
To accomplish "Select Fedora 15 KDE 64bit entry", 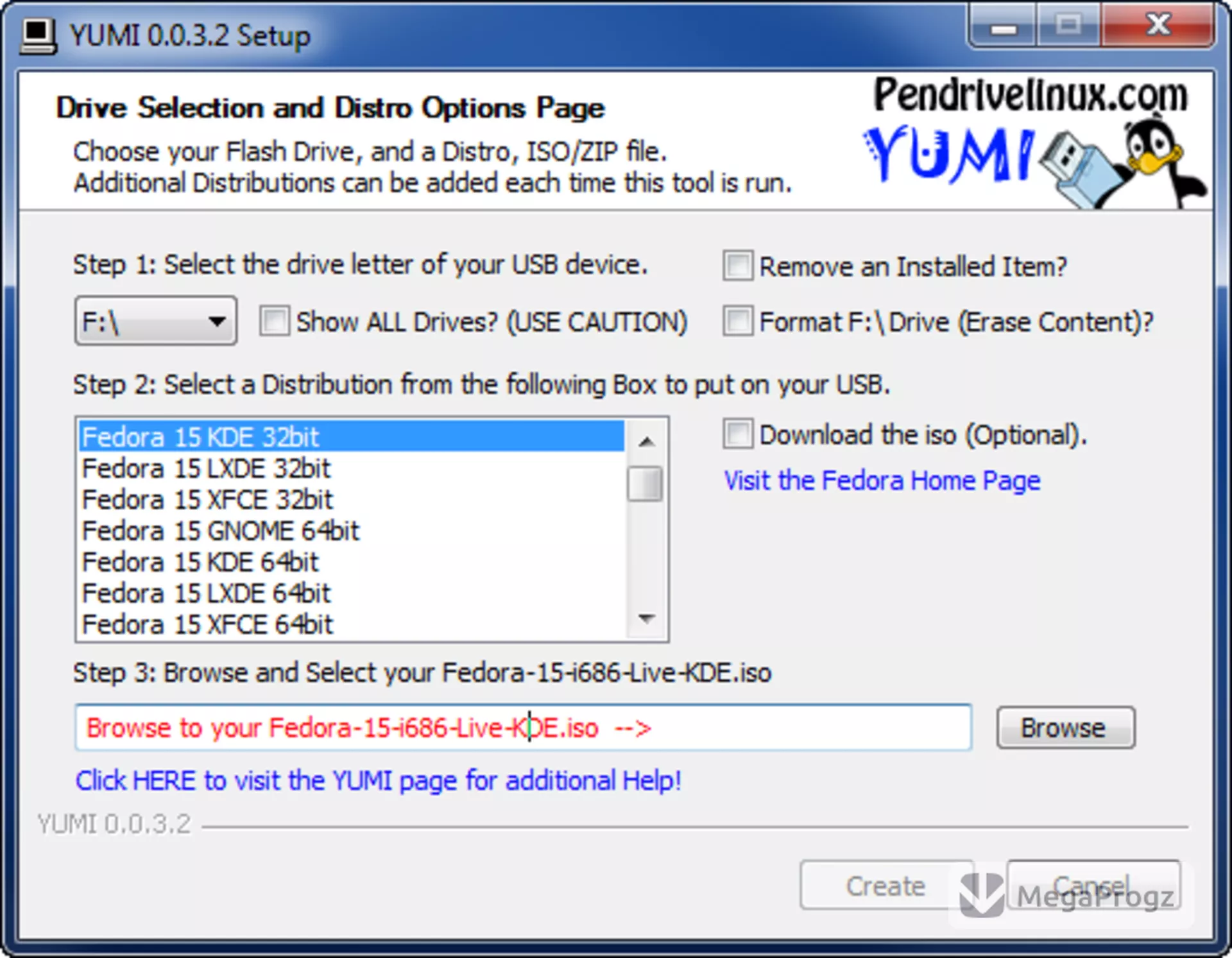I will pos(352,562).
